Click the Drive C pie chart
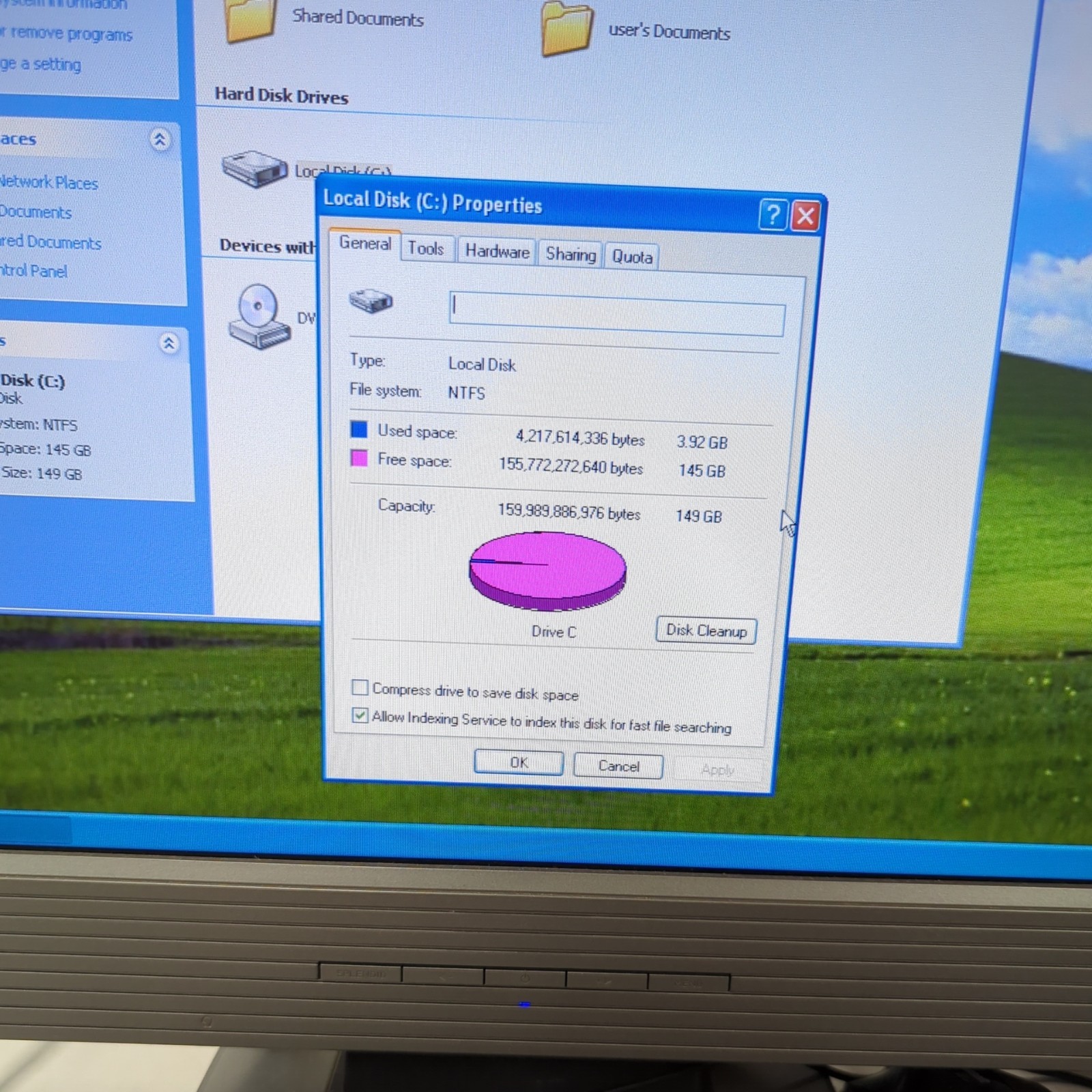The image size is (1092, 1092). [x=547, y=571]
